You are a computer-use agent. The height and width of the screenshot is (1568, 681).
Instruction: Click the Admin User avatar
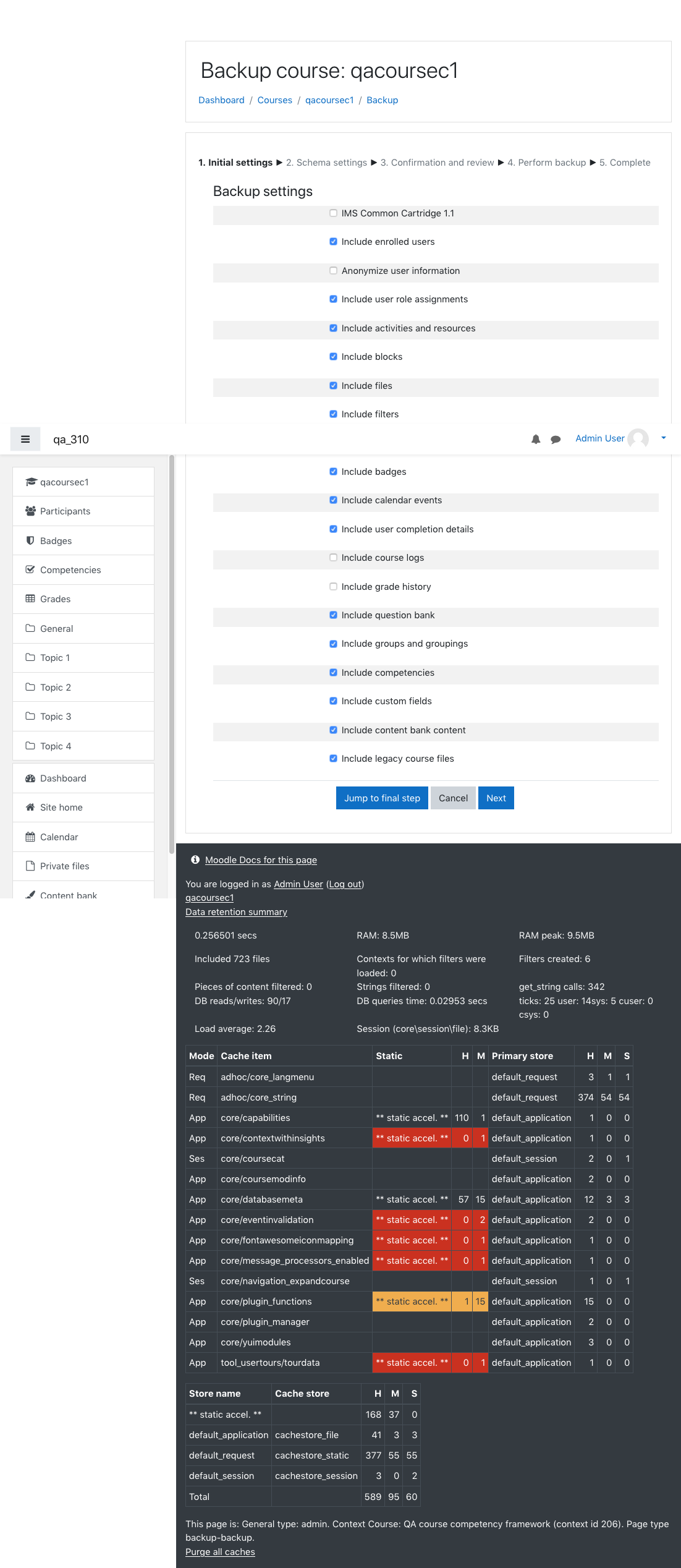tap(638, 438)
